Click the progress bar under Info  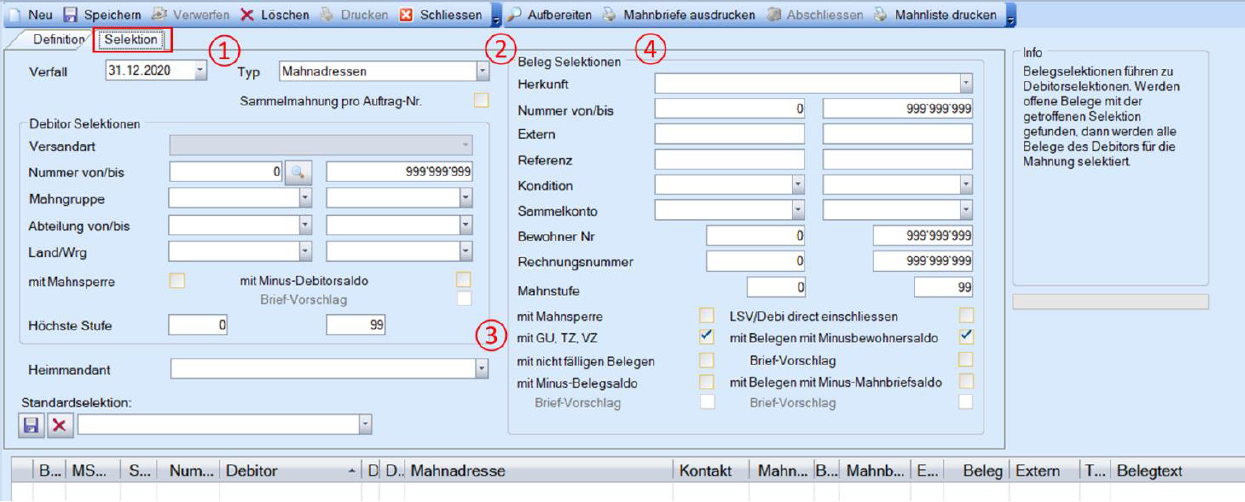click(1110, 301)
